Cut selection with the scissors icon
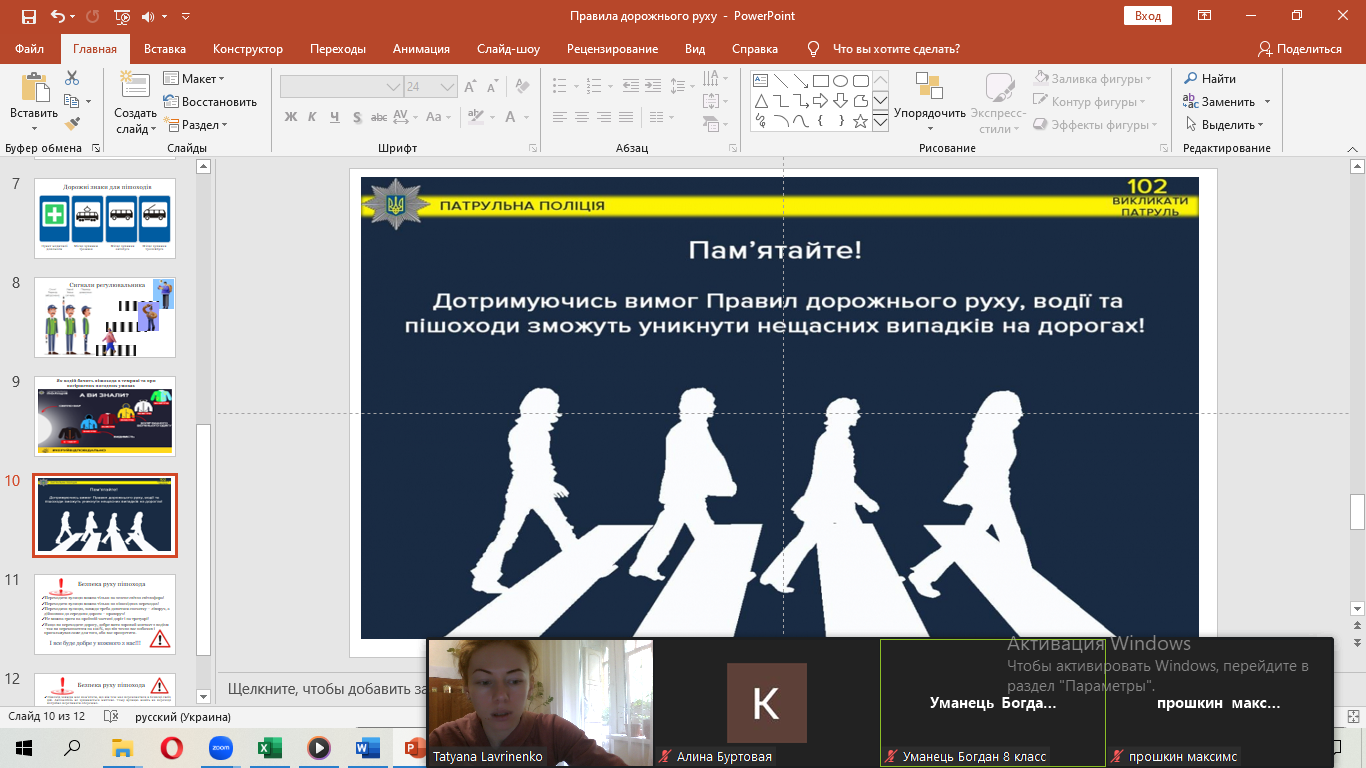 [x=72, y=78]
